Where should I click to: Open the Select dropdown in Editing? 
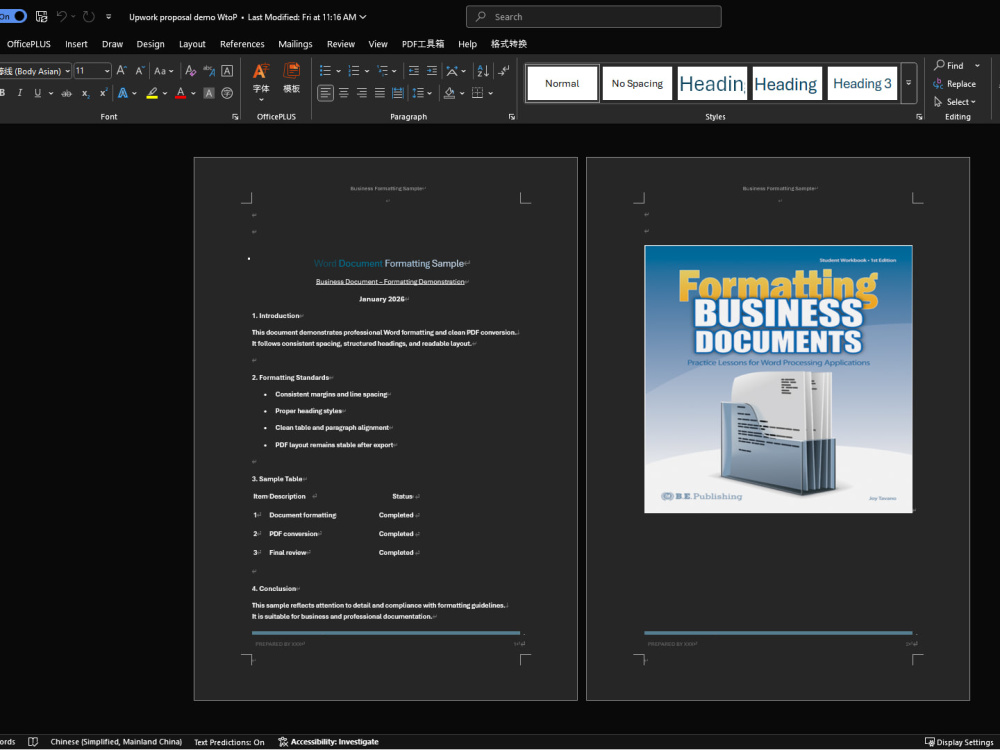(955, 102)
